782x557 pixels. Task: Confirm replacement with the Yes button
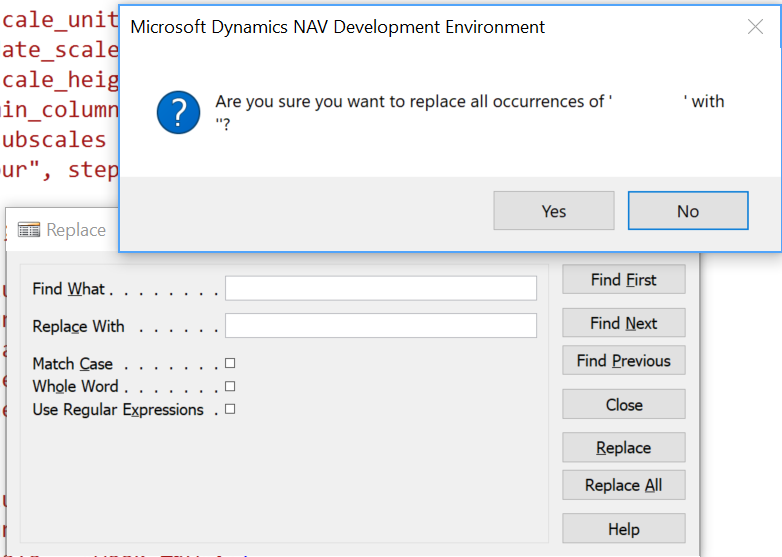coord(554,210)
